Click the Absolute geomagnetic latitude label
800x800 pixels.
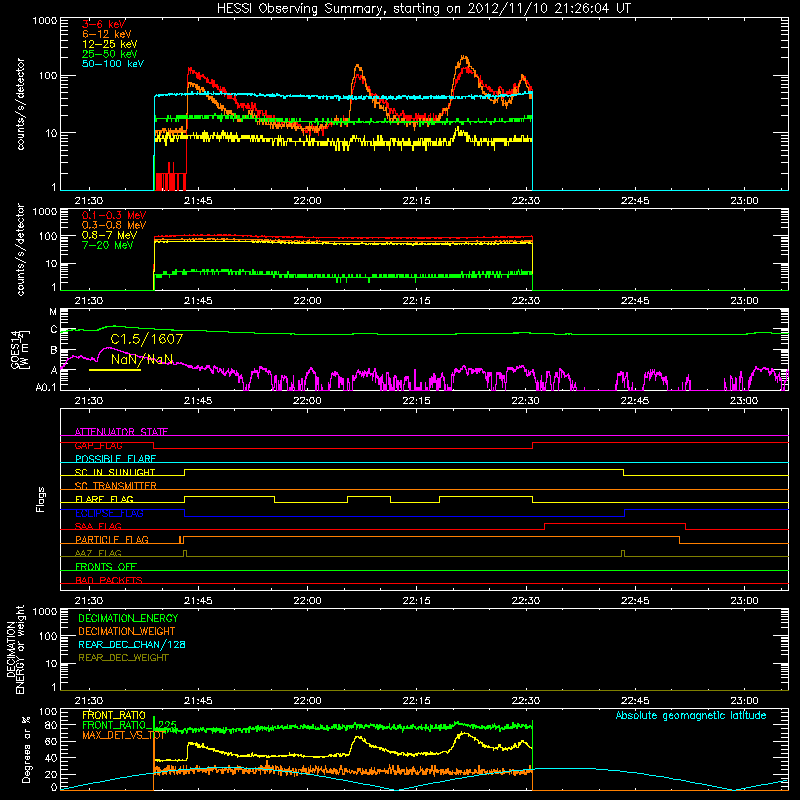click(x=691, y=715)
